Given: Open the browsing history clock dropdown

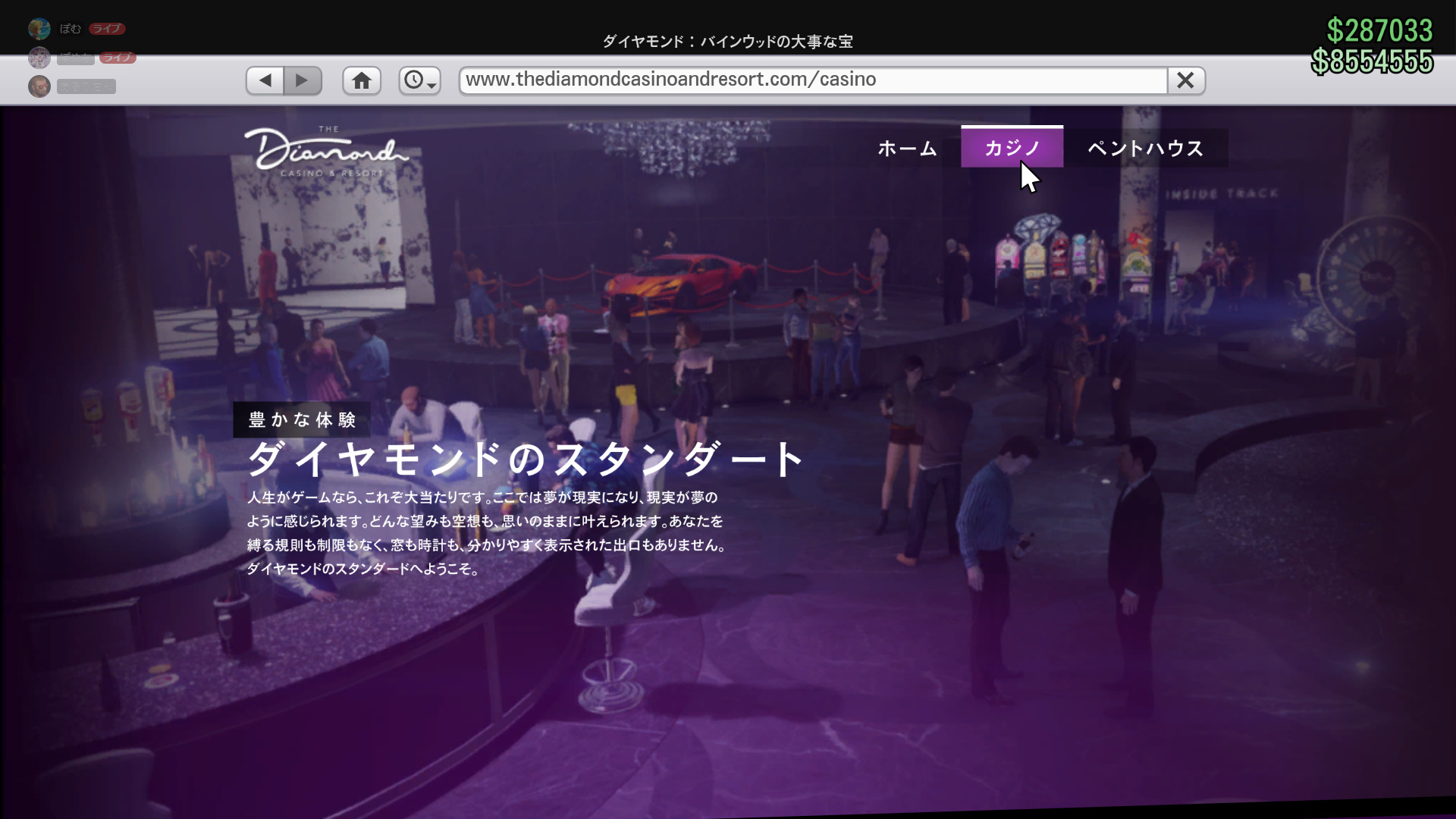Looking at the screenshot, I should tap(420, 80).
